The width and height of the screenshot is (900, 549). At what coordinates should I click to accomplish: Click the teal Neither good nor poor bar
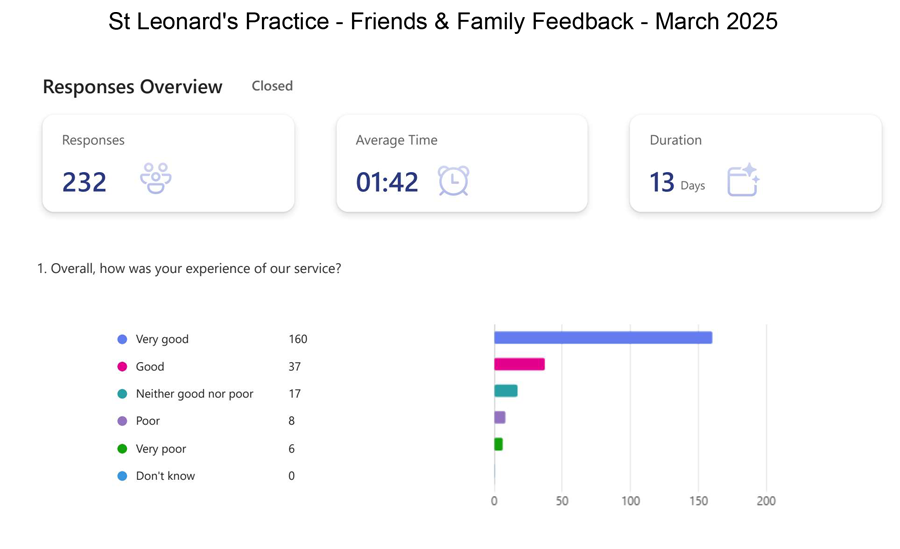(x=506, y=391)
